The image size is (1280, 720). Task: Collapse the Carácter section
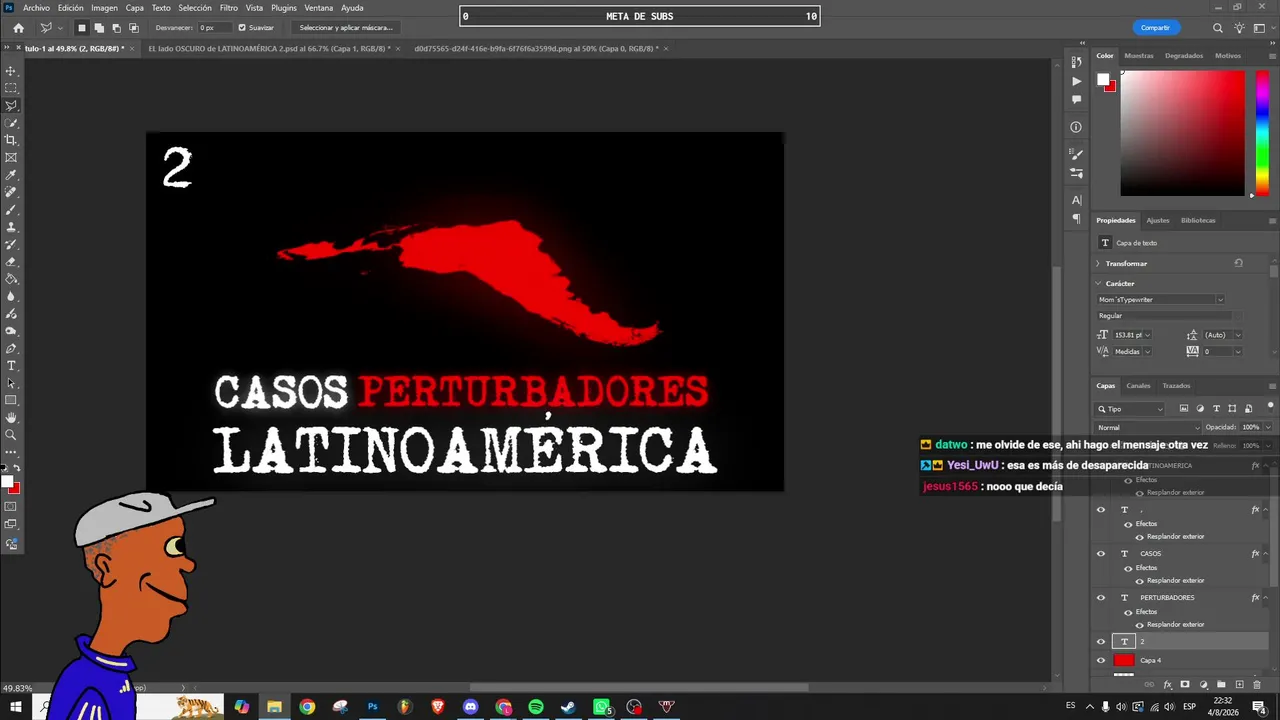point(1098,283)
